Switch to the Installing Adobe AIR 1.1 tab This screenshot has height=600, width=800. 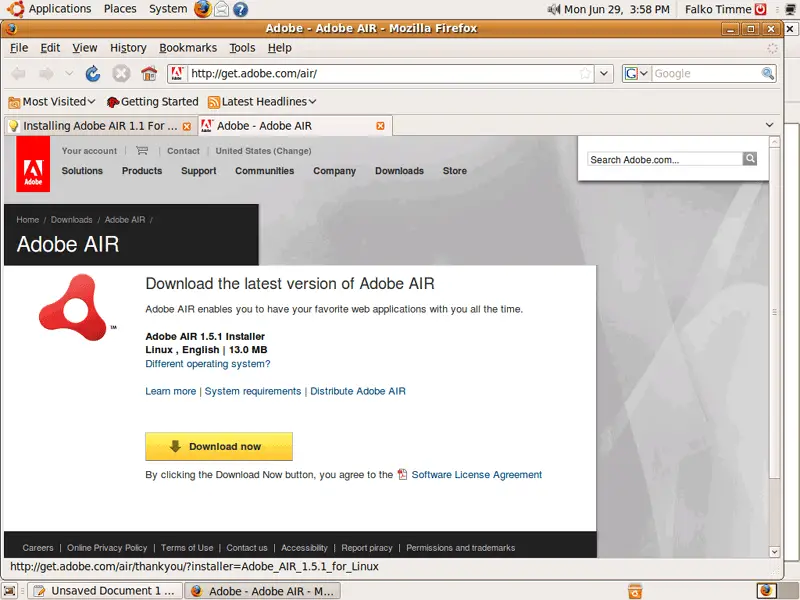100,126
